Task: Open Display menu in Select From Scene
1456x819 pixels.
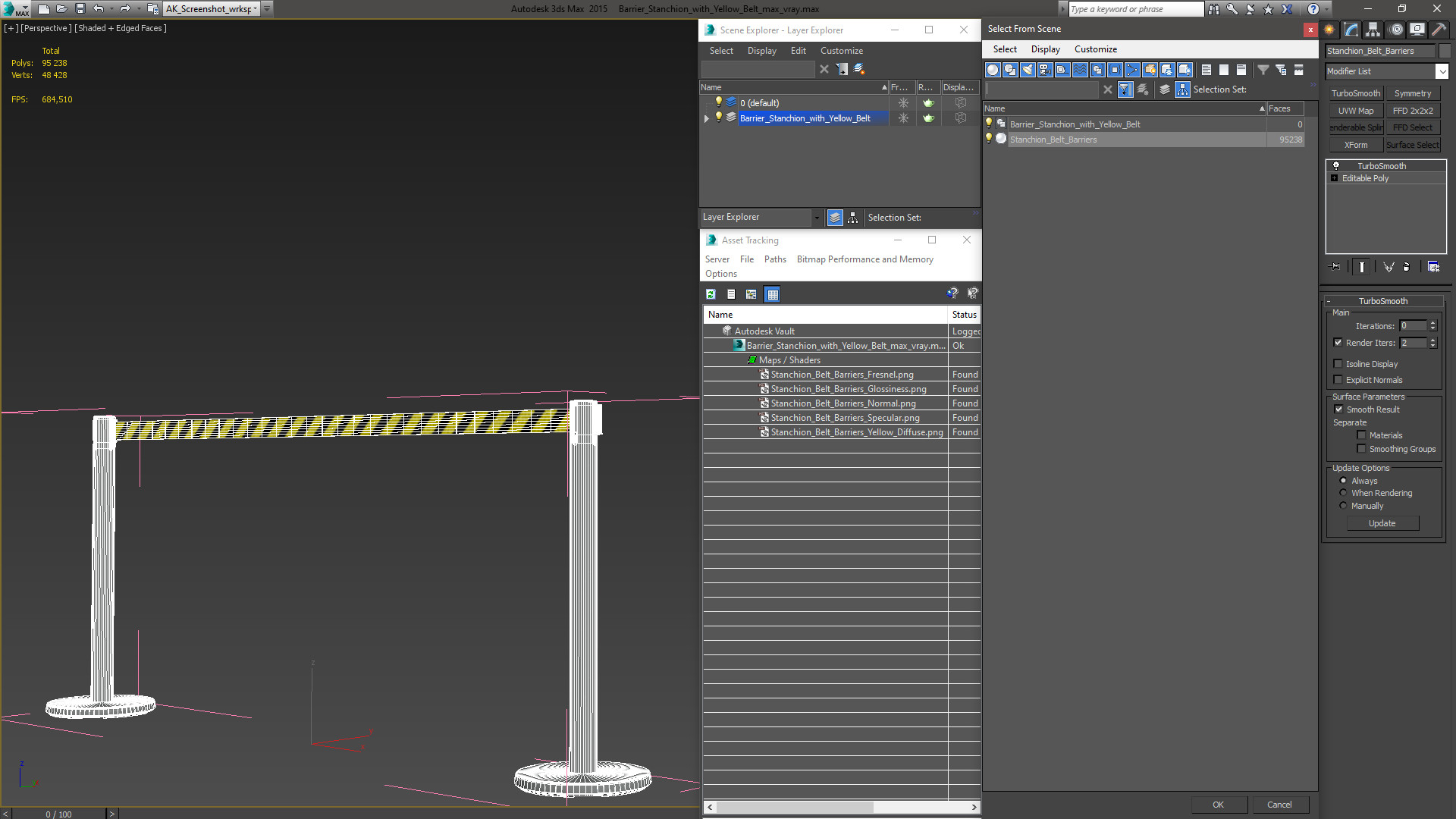Action: [x=1045, y=49]
